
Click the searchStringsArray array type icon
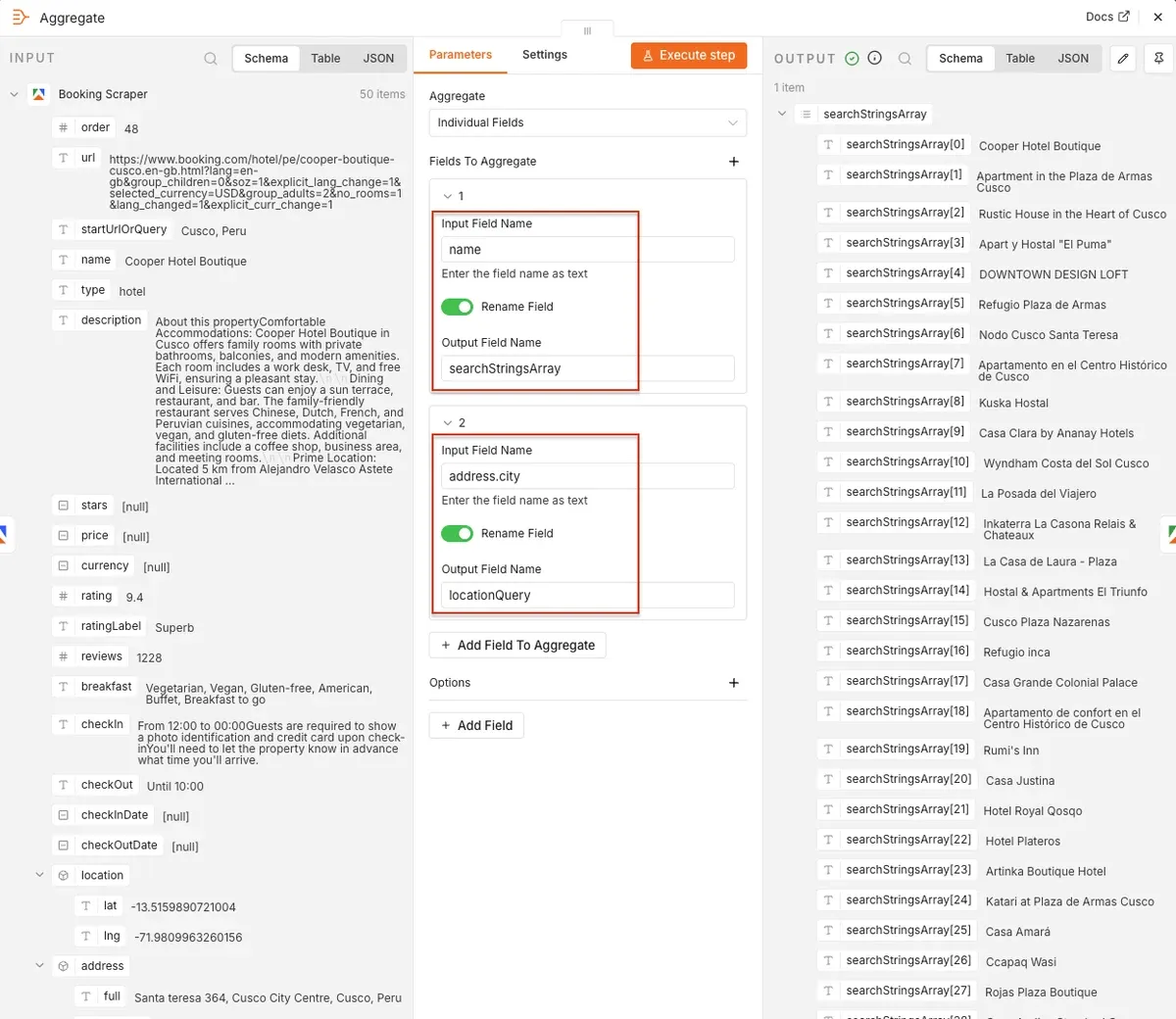[x=807, y=115]
